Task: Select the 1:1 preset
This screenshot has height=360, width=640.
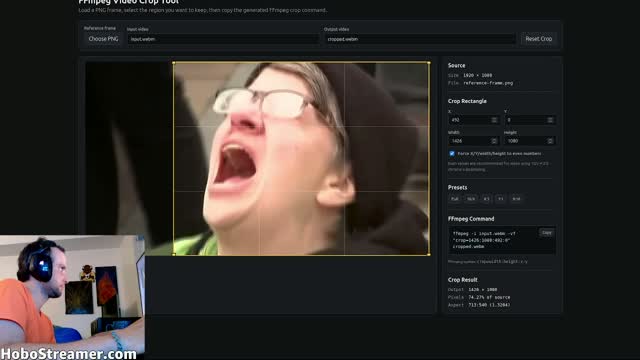Action: (x=500, y=199)
